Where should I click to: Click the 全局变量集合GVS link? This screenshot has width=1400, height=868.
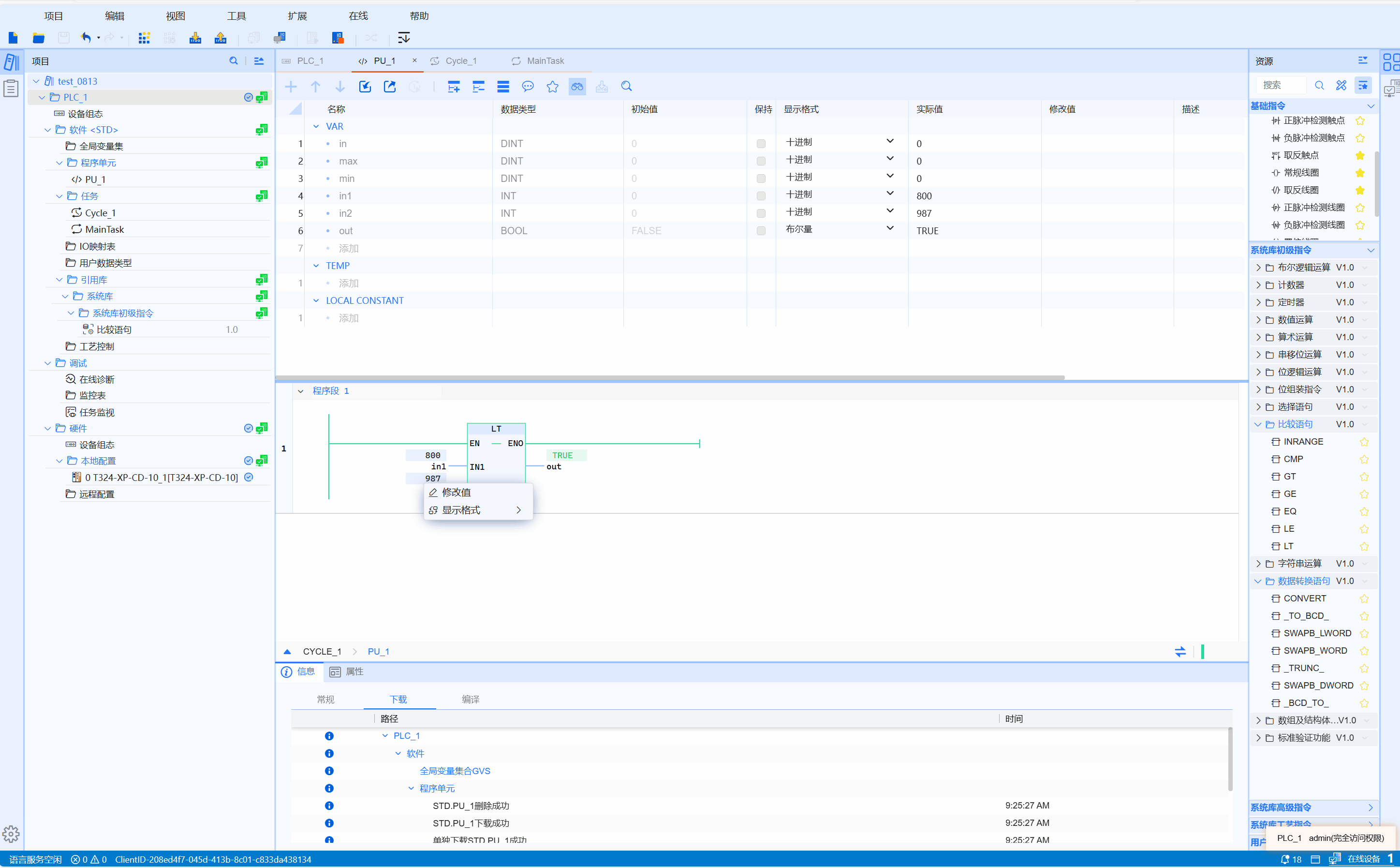click(x=455, y=770)
